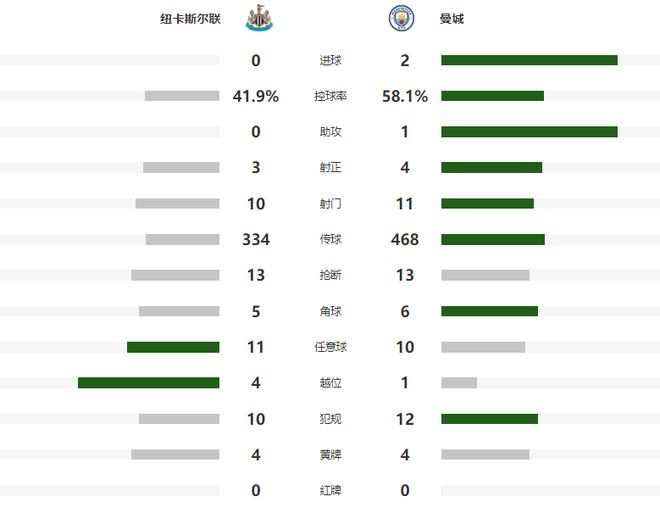The image size is (660, 513).
Task: Click Manchester City's green assists bar
Action: click(x=529, y=132)
